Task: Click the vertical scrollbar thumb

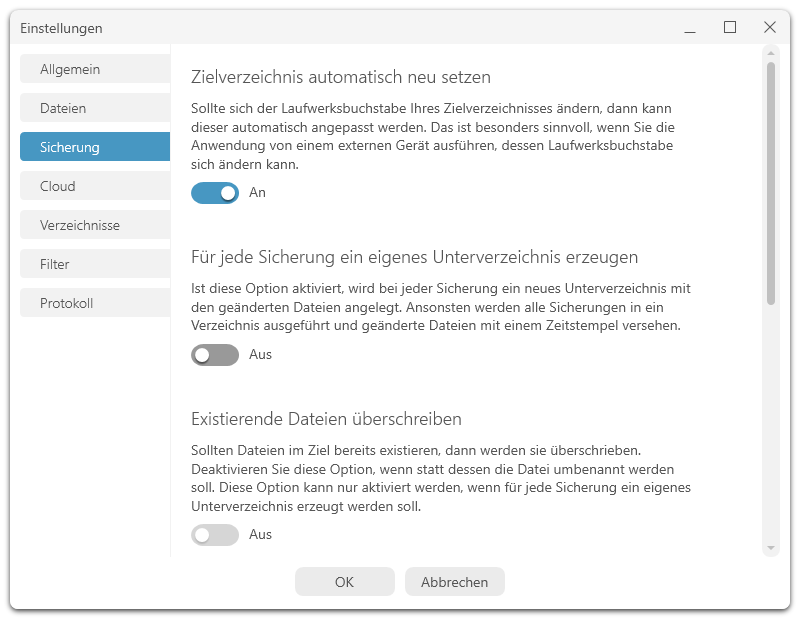Action: 771,184
